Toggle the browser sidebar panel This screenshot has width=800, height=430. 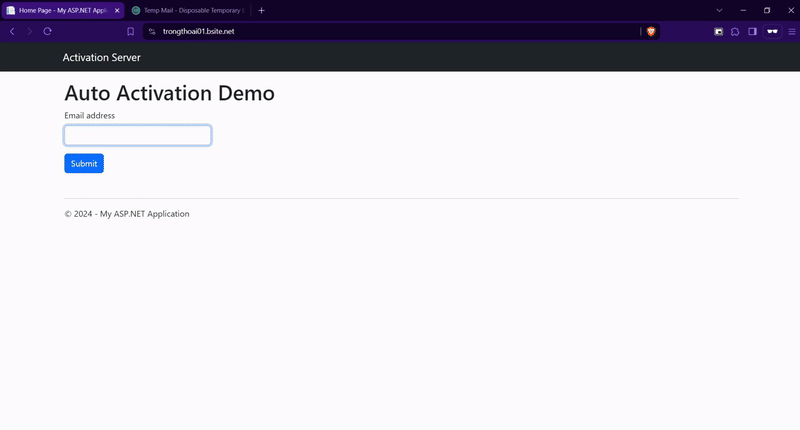tap(752, 31)
